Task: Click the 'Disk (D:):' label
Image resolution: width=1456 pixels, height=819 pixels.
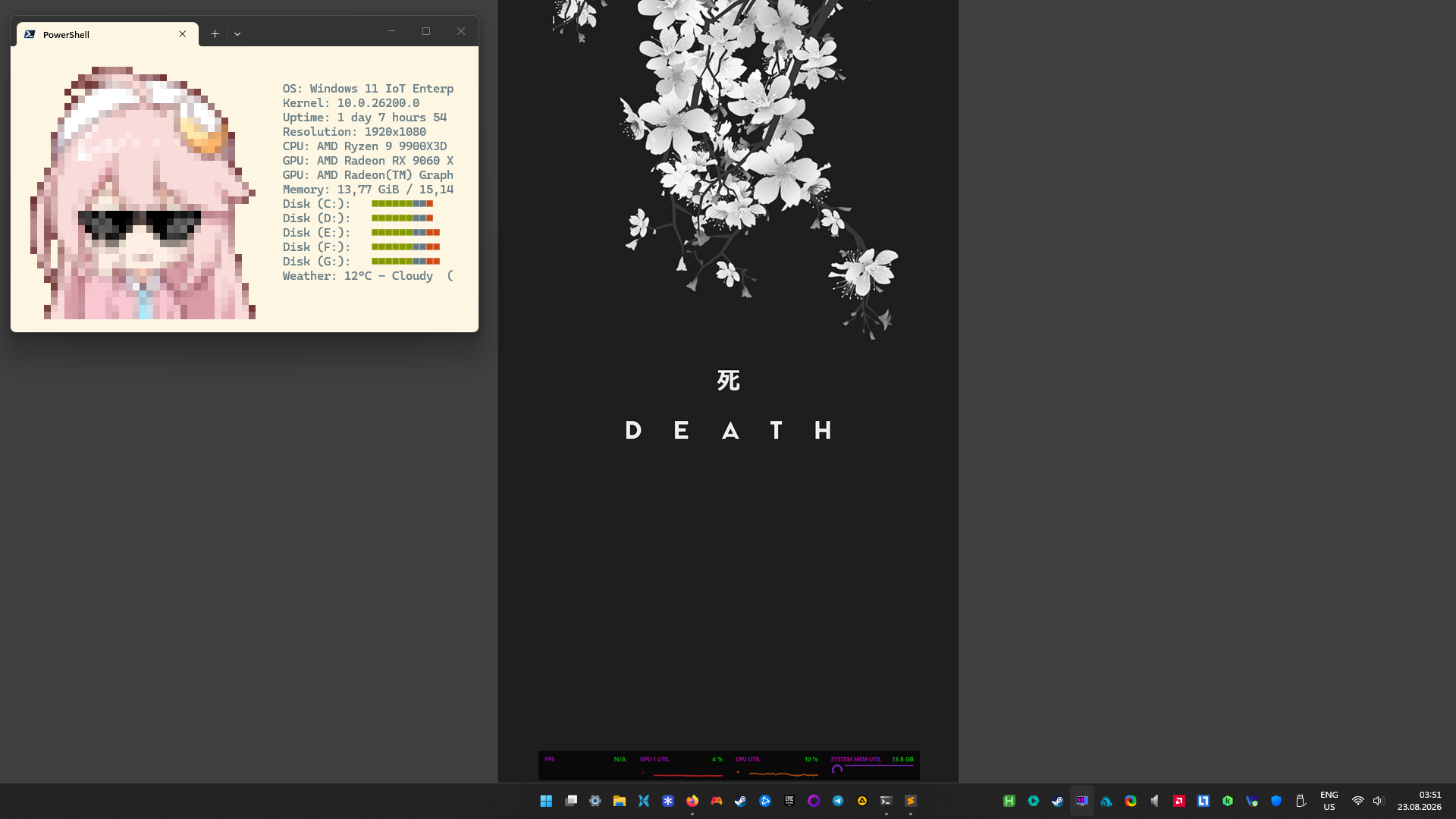Action: 317,218
